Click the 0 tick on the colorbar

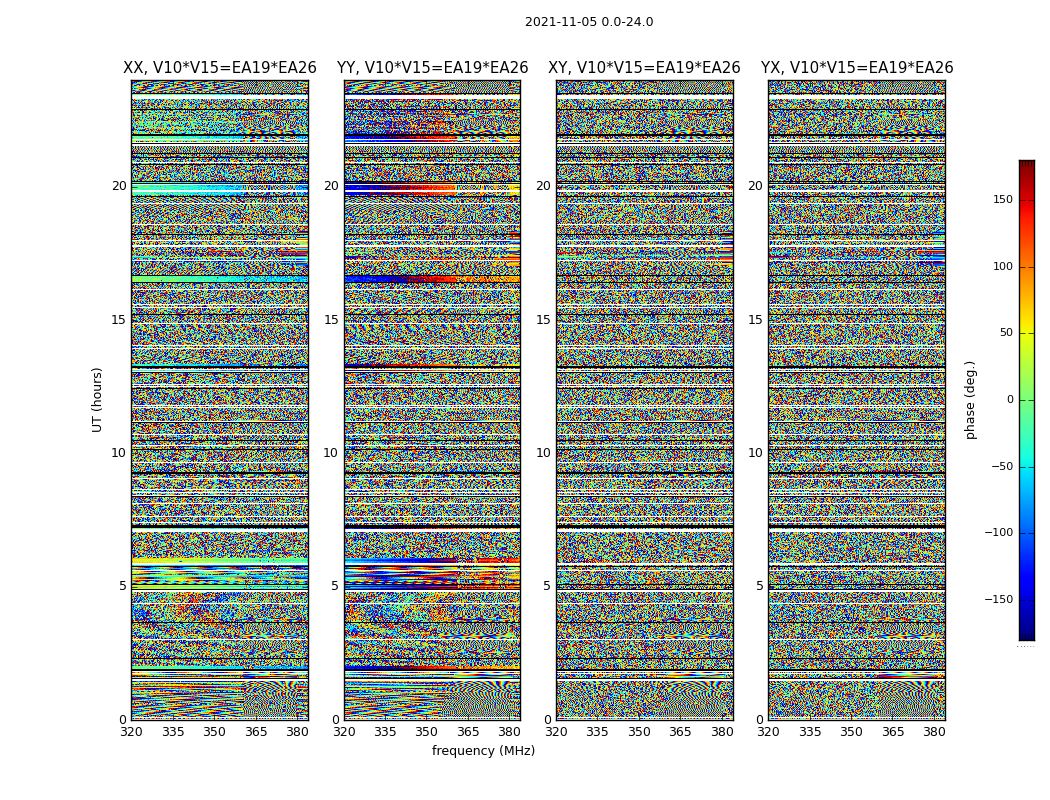point(1010,400)
